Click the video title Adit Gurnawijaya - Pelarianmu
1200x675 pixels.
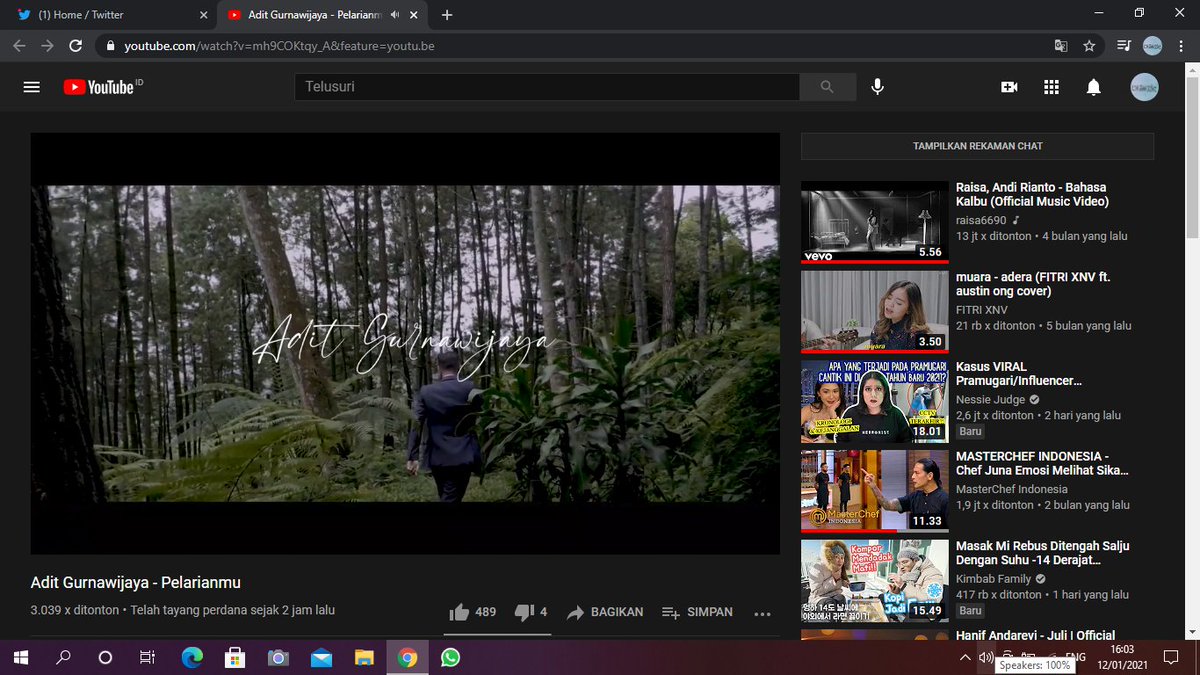pos(136,583)
